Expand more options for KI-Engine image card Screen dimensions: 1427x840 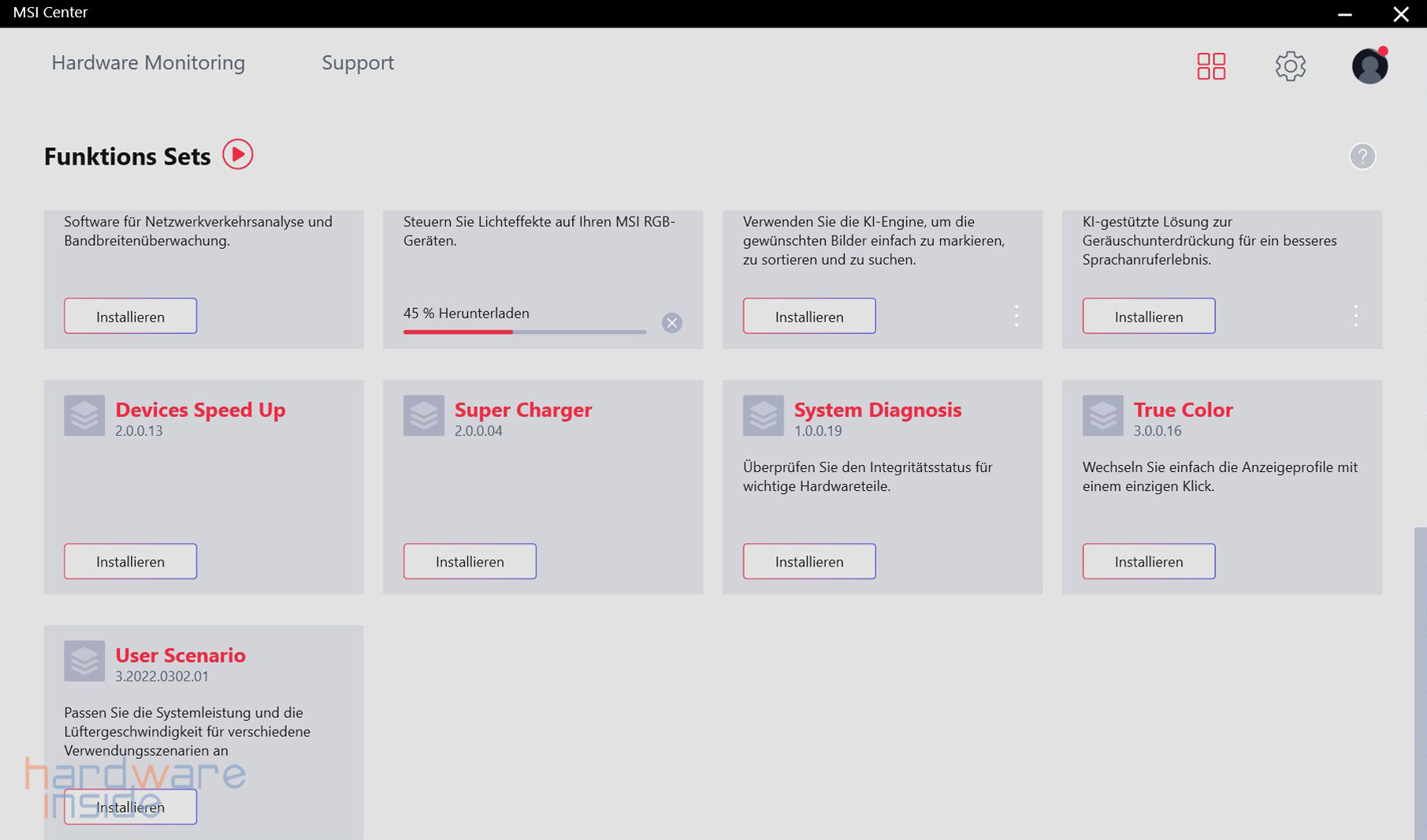(x=1016, y=316)
